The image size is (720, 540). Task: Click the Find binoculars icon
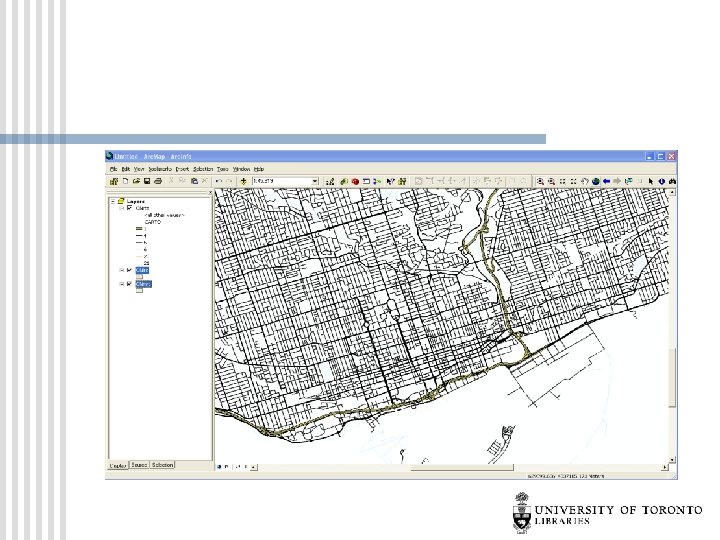672,181
